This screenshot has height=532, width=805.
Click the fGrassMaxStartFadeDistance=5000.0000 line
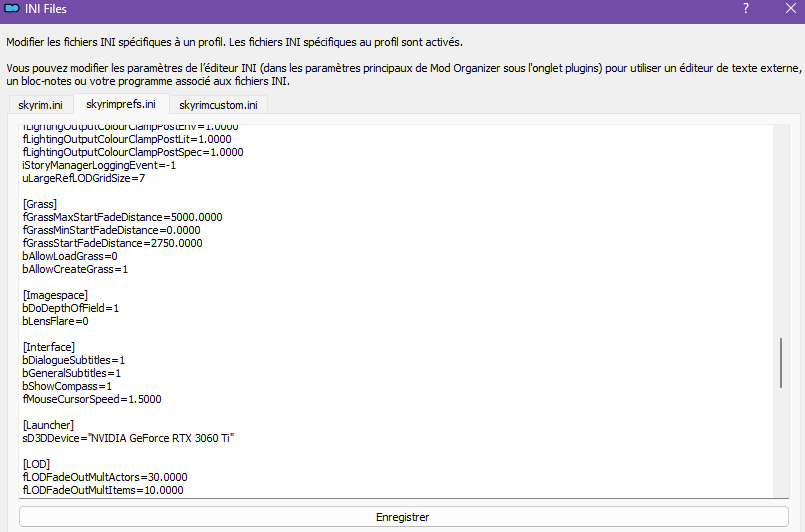[x=122, y=217]
